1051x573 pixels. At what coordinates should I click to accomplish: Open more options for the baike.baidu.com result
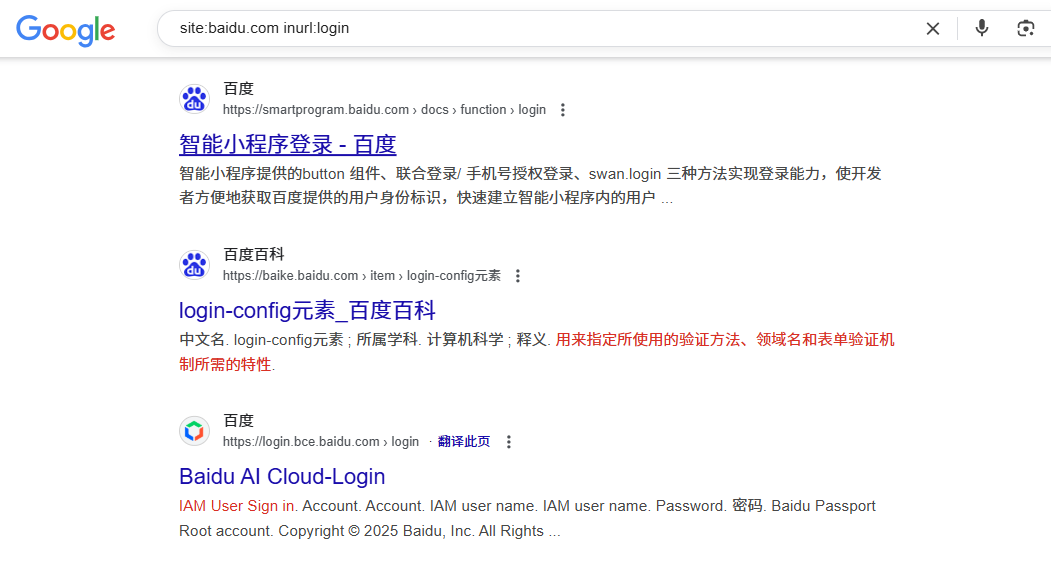pyautogui.click(x=517, y=276)
